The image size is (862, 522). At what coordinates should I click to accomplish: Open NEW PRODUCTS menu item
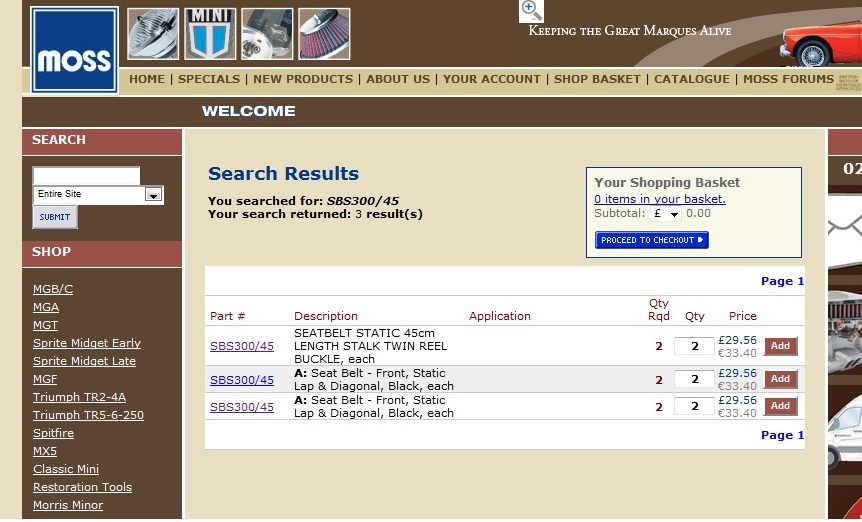click(x=303, y=79)
